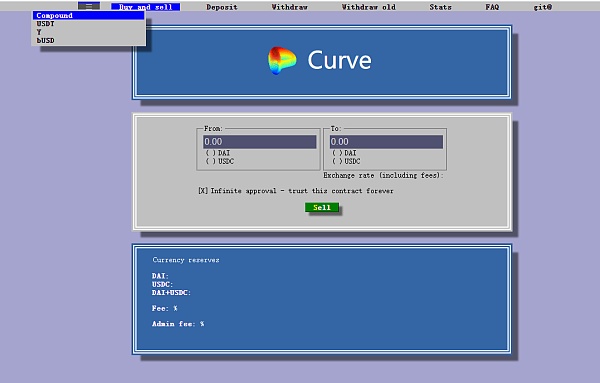
Task: Open the git@ link
Action: point(543,7)
